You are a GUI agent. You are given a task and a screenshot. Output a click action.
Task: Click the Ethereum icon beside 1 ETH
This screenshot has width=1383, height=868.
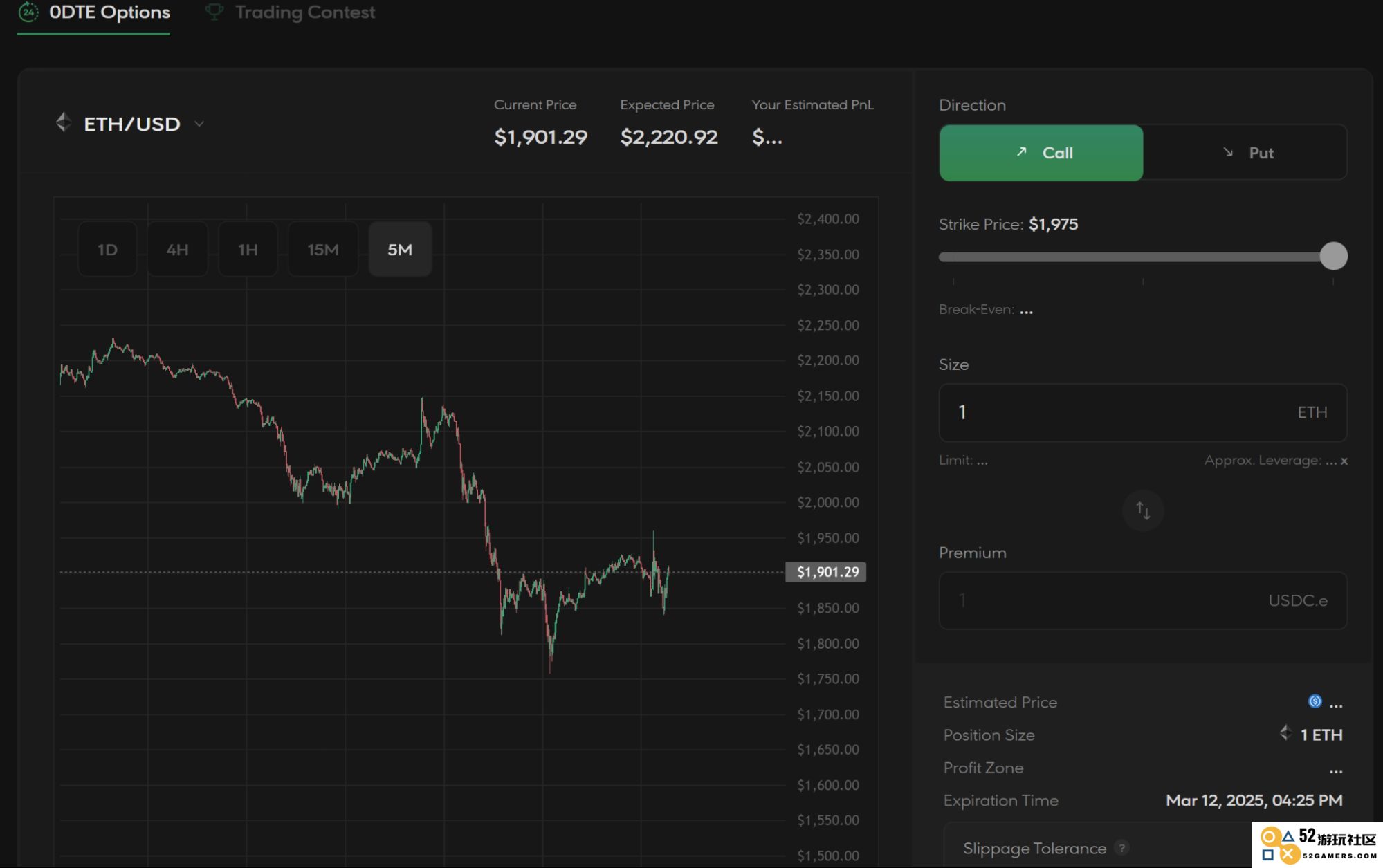[x=1285, y=733]
